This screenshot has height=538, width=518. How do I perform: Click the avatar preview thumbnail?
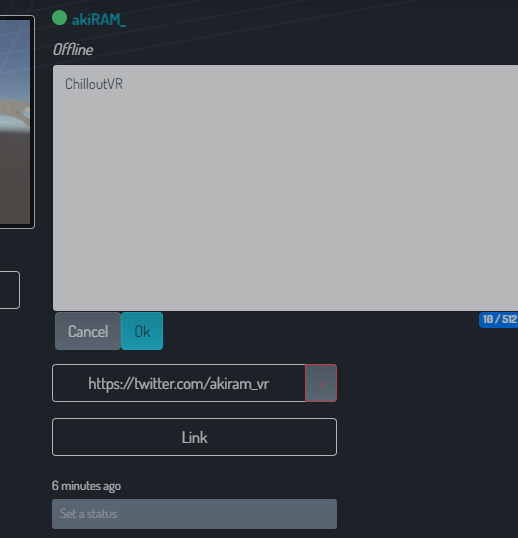click(x=15, y=122)
